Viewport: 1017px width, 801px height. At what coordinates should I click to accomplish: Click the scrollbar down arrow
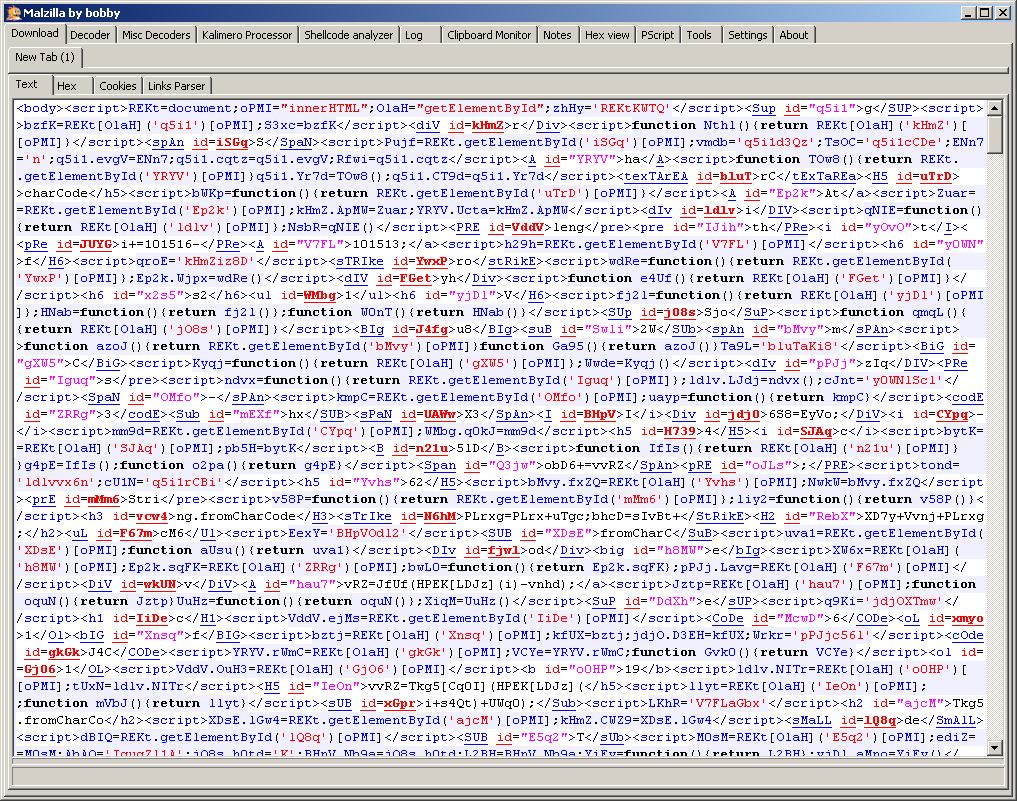[995, 748]
